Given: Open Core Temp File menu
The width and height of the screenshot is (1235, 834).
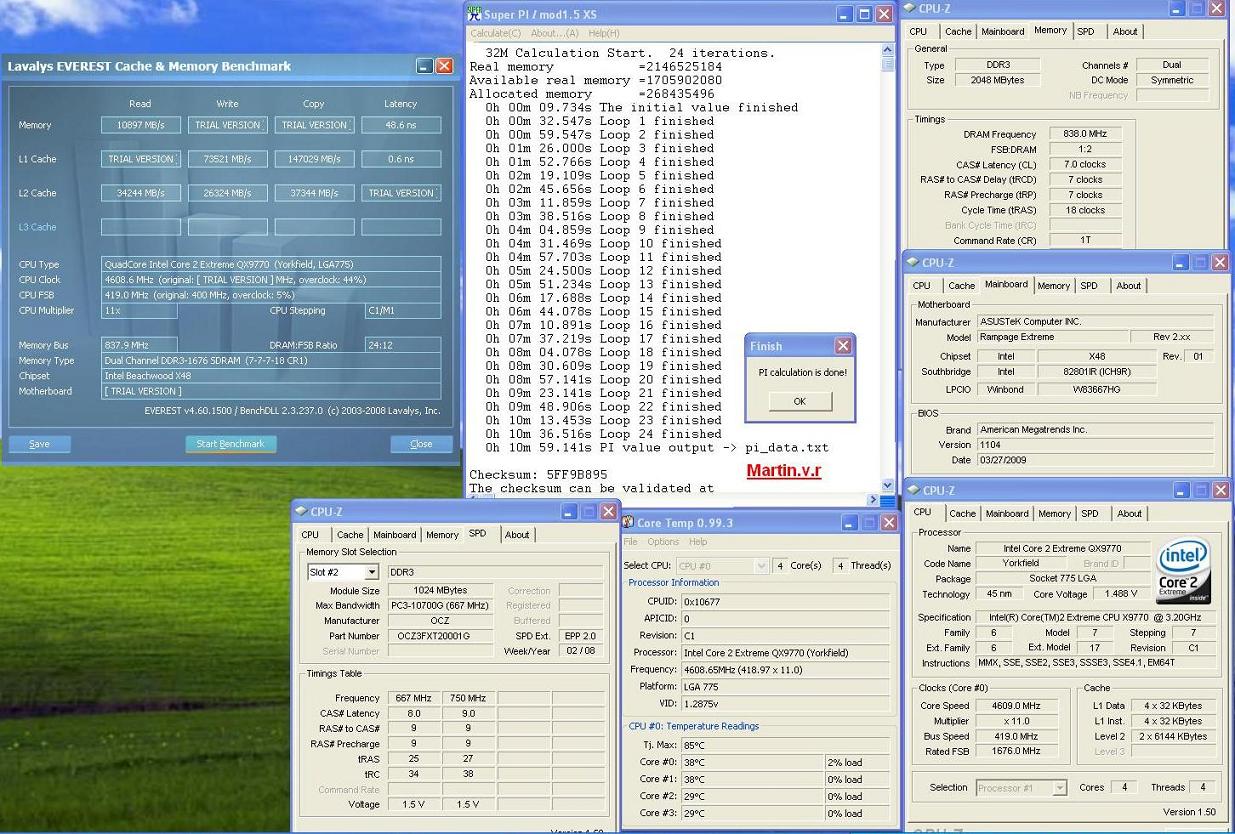Looking at the screenshot, I should coord(631,542).
